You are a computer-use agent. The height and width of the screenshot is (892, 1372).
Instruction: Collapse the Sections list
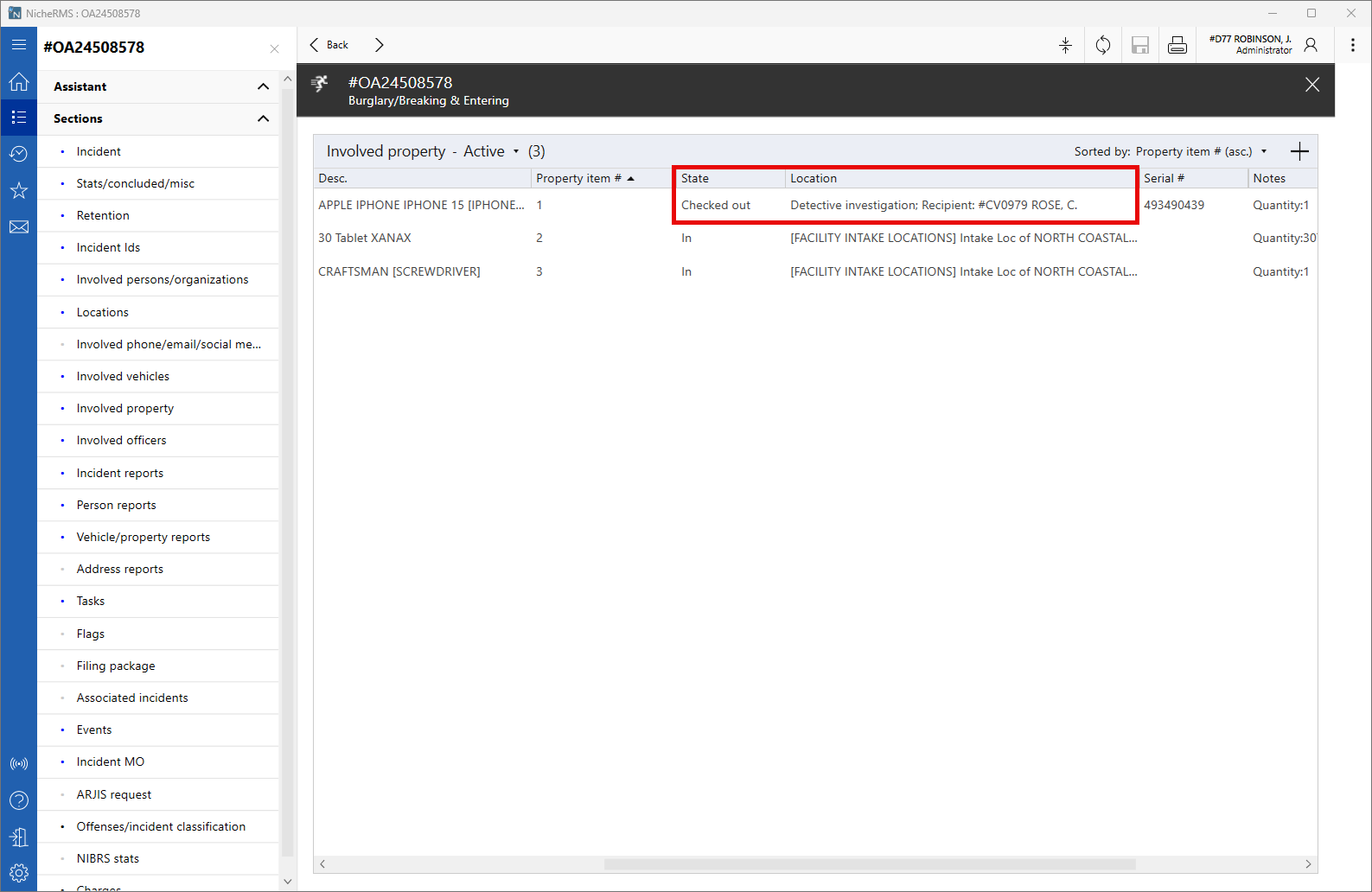(263, 118)
